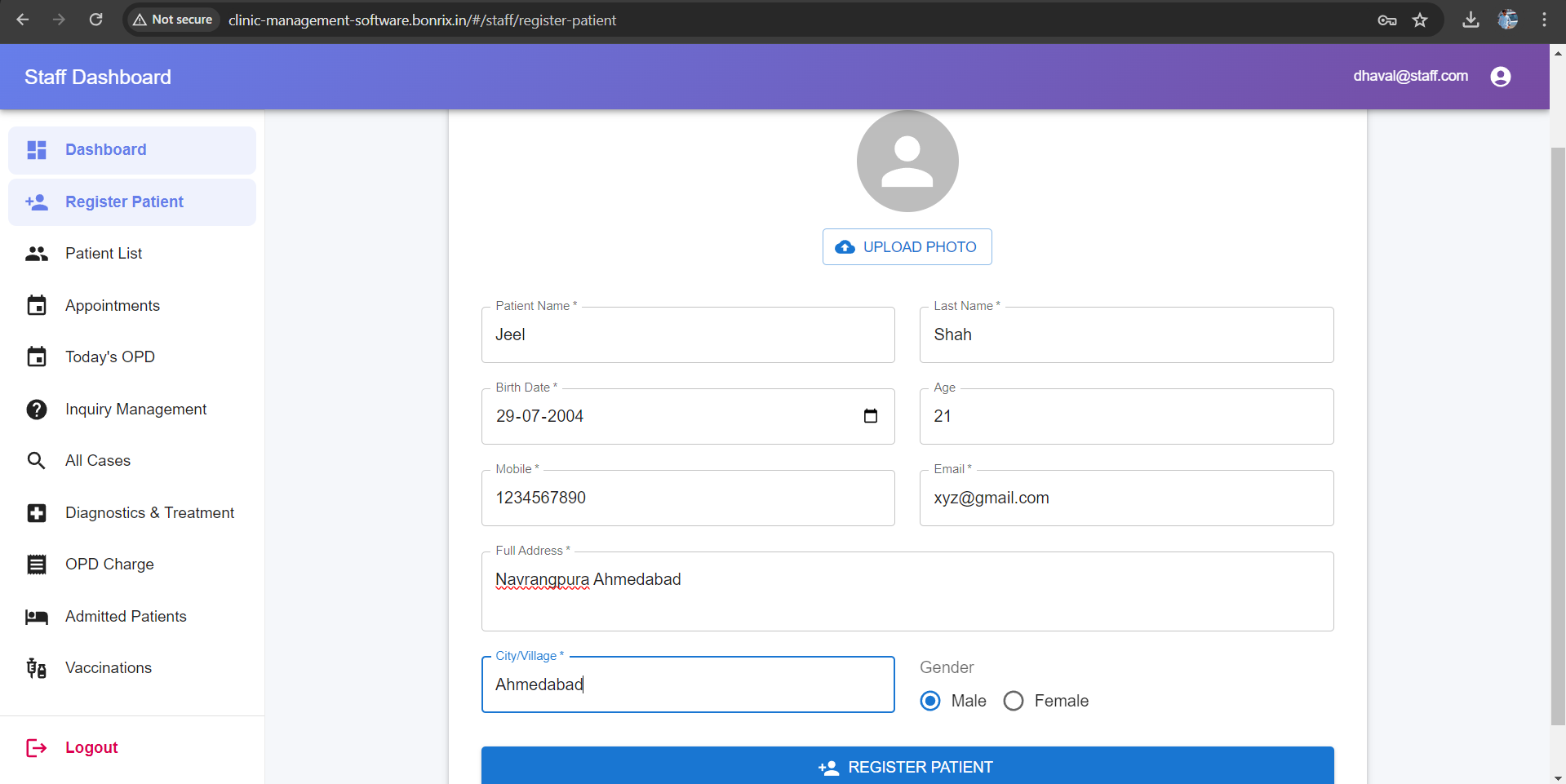Image resolution: width=1566 pixels, height=784 pixels.
Task: Open Diagnostics & Treatment from the sidebar
Action: coord(37,512)
